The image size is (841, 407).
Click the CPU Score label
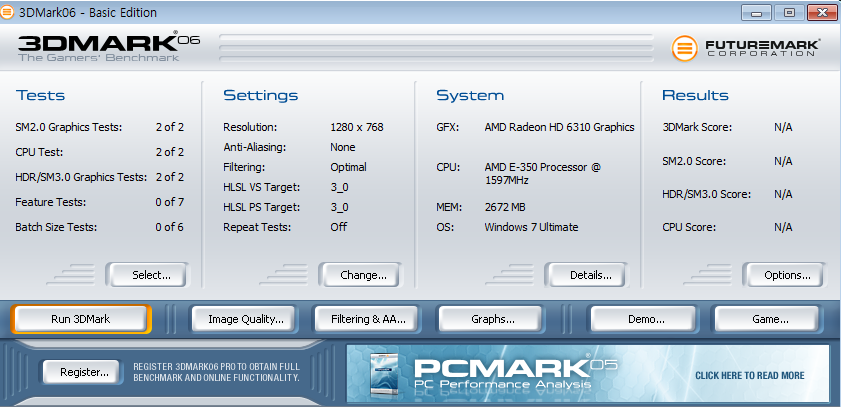click(689, 227)
